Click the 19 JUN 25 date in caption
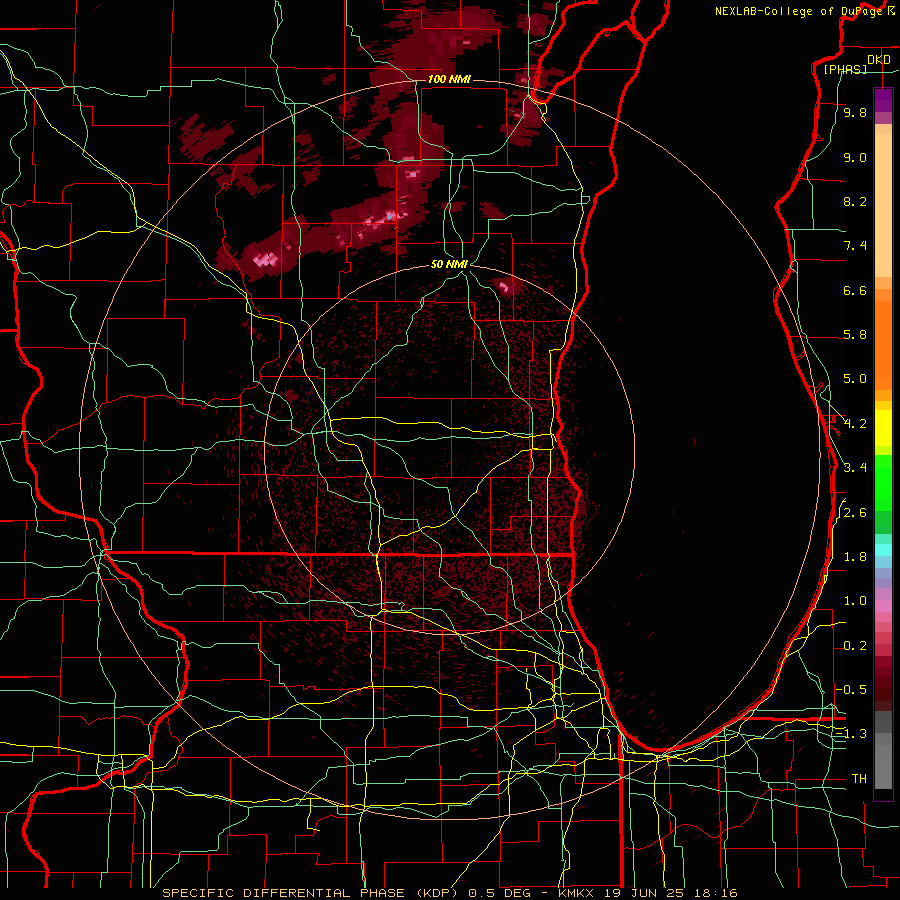The height and width of the screenshot is (900, 900). pos(643,893)
